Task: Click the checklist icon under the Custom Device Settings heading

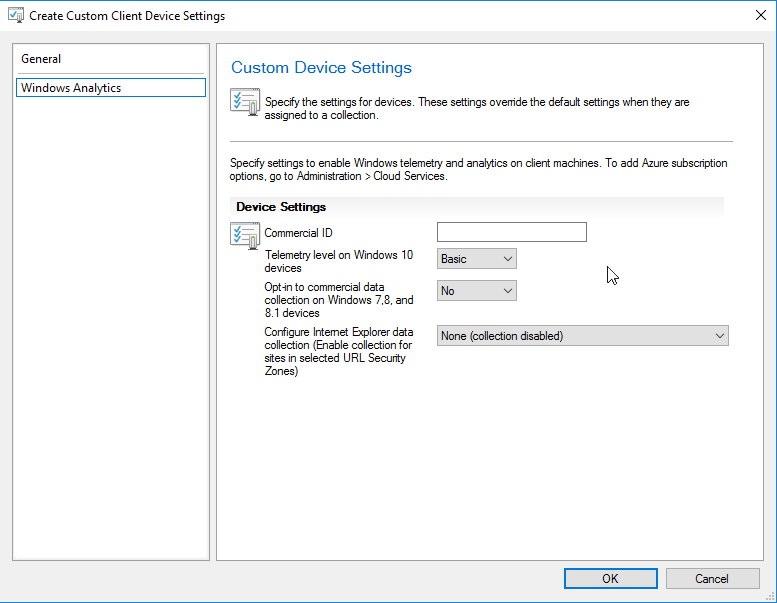Action: pyautogui.click(x=245, y=102)
